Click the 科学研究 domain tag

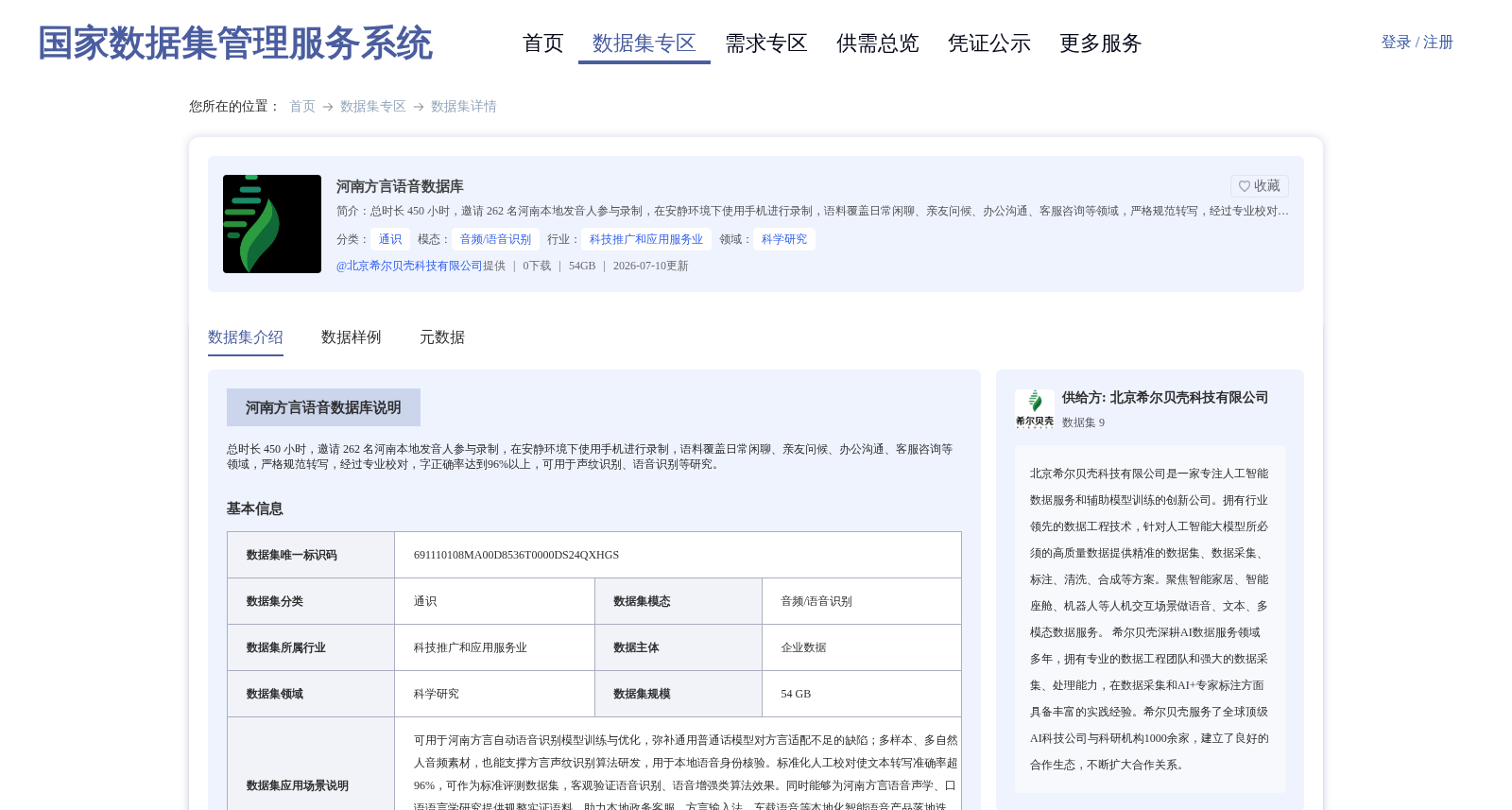pyautogui.click(x=784, y=239)
